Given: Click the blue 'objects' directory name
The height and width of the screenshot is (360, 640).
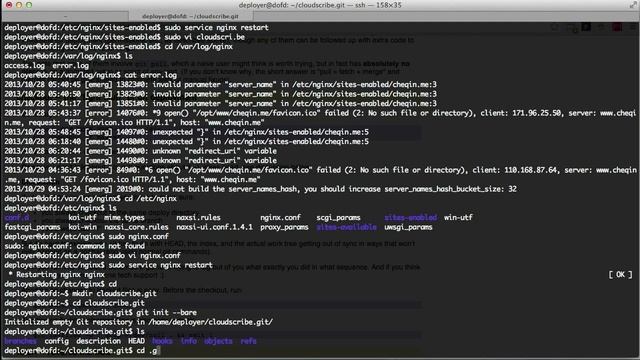Looking at the screenshot, I should click(218, 341).
